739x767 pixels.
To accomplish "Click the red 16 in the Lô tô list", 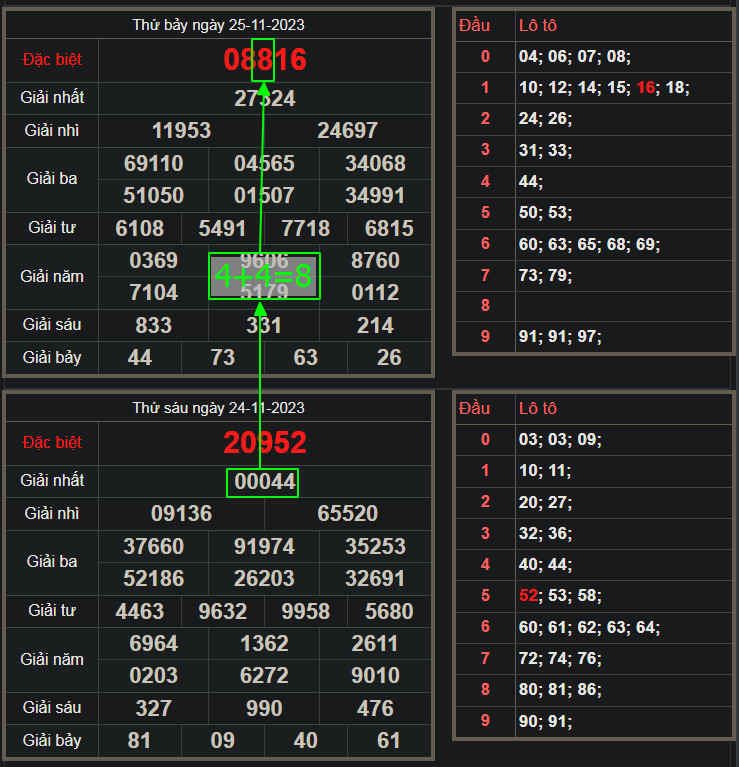I will 645,88.
